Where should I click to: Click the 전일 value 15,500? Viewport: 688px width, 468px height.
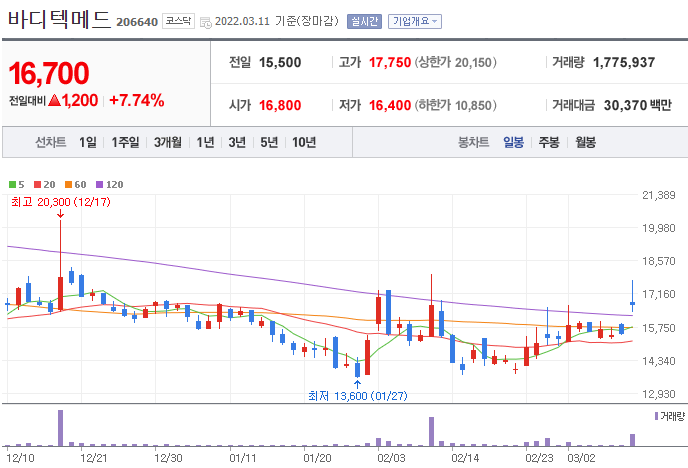coord(280,62)
